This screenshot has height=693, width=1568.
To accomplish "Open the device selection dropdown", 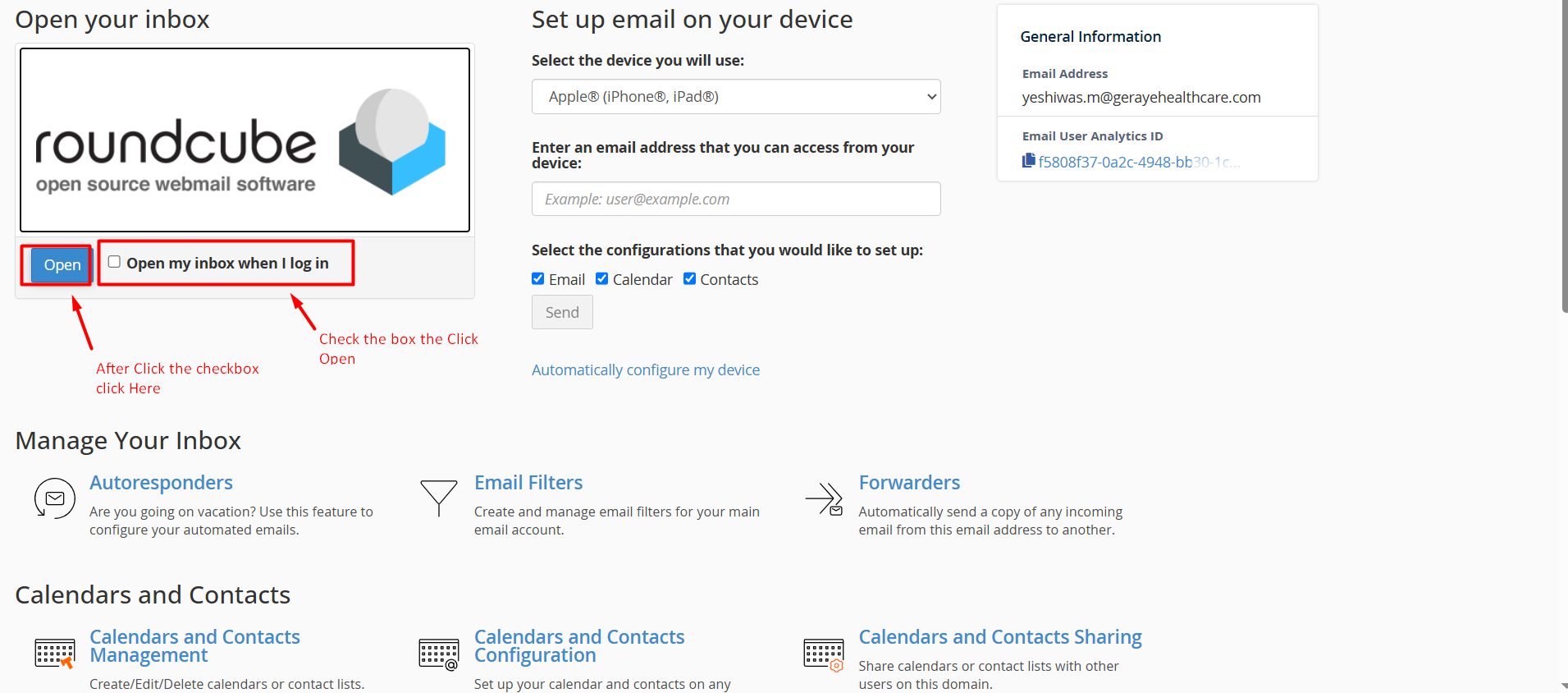I will (x=735, y=97).
